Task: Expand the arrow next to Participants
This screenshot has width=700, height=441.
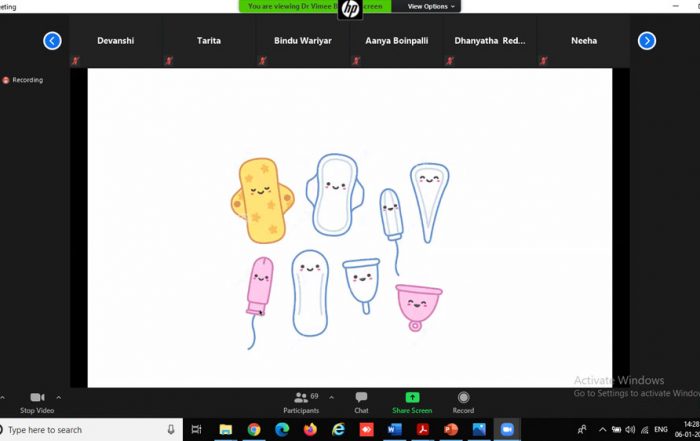Action: pos(331,398)
